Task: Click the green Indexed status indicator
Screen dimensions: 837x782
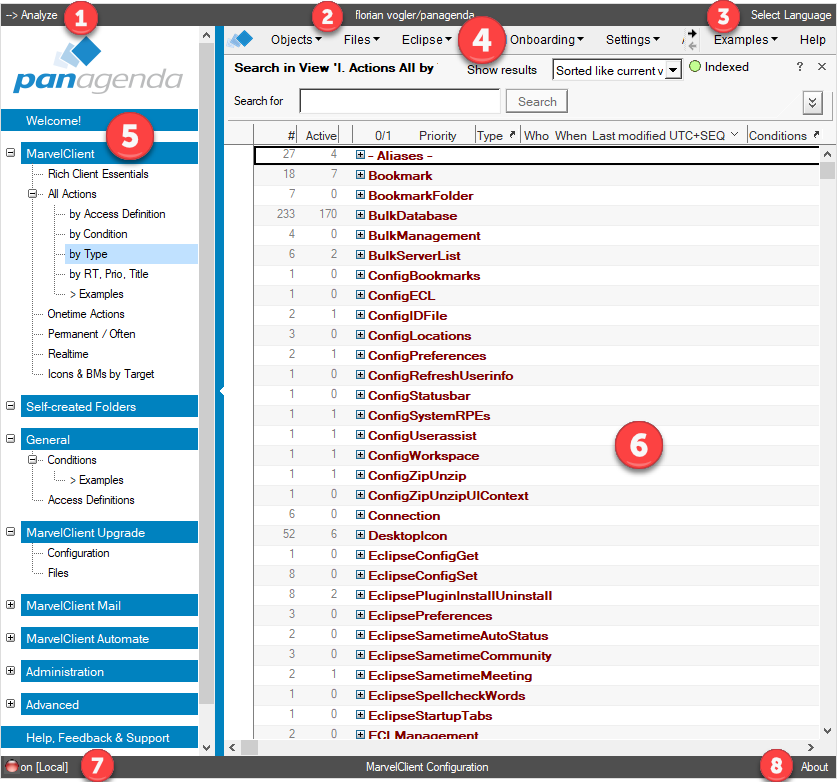Action: 696,67
